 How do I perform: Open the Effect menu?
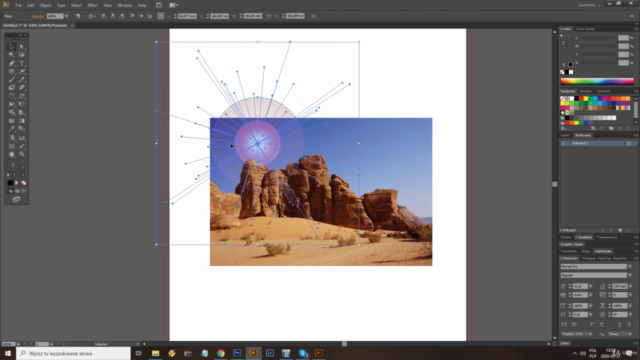point(93,5)
